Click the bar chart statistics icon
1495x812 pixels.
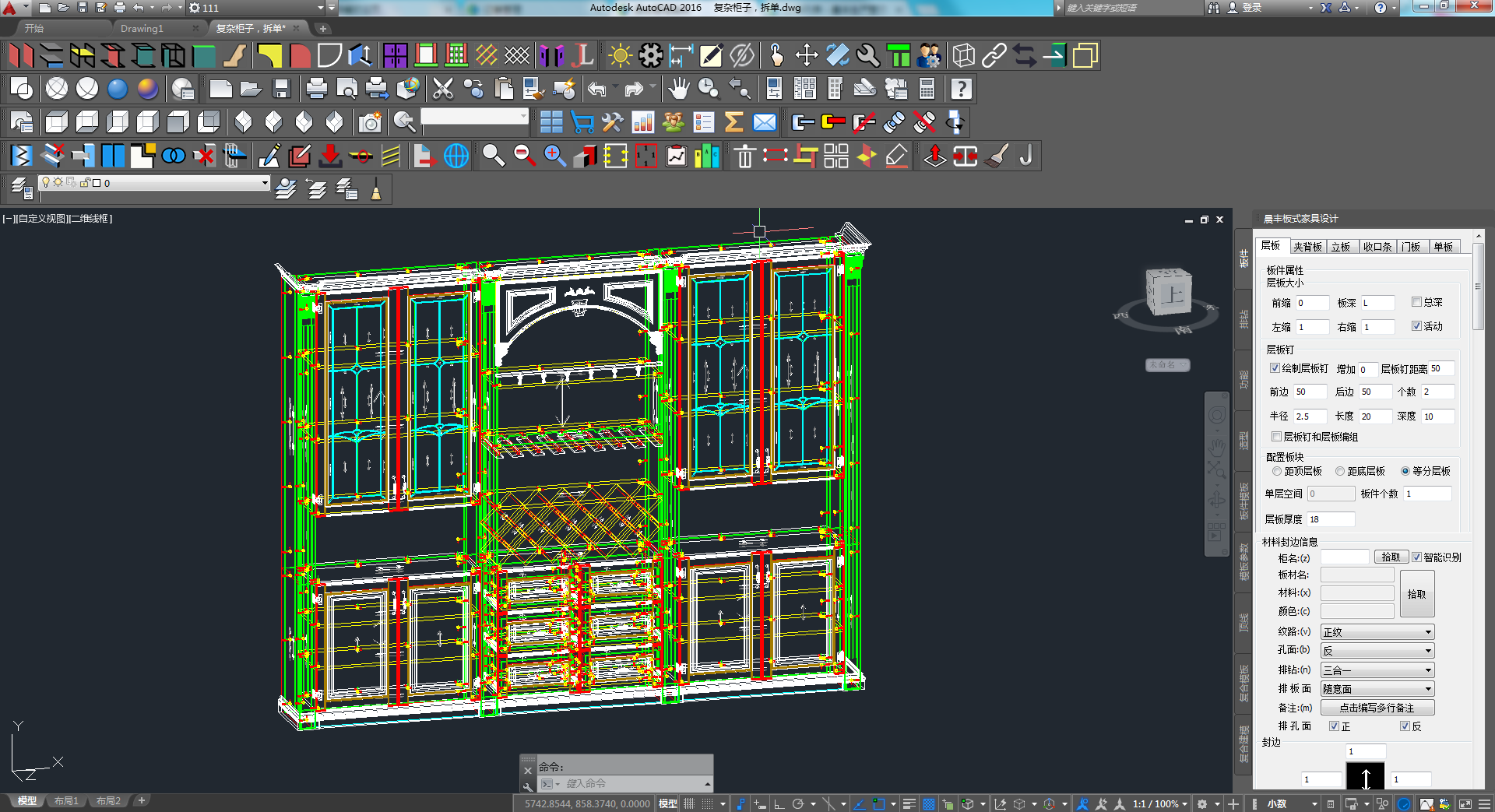(643, 122)
